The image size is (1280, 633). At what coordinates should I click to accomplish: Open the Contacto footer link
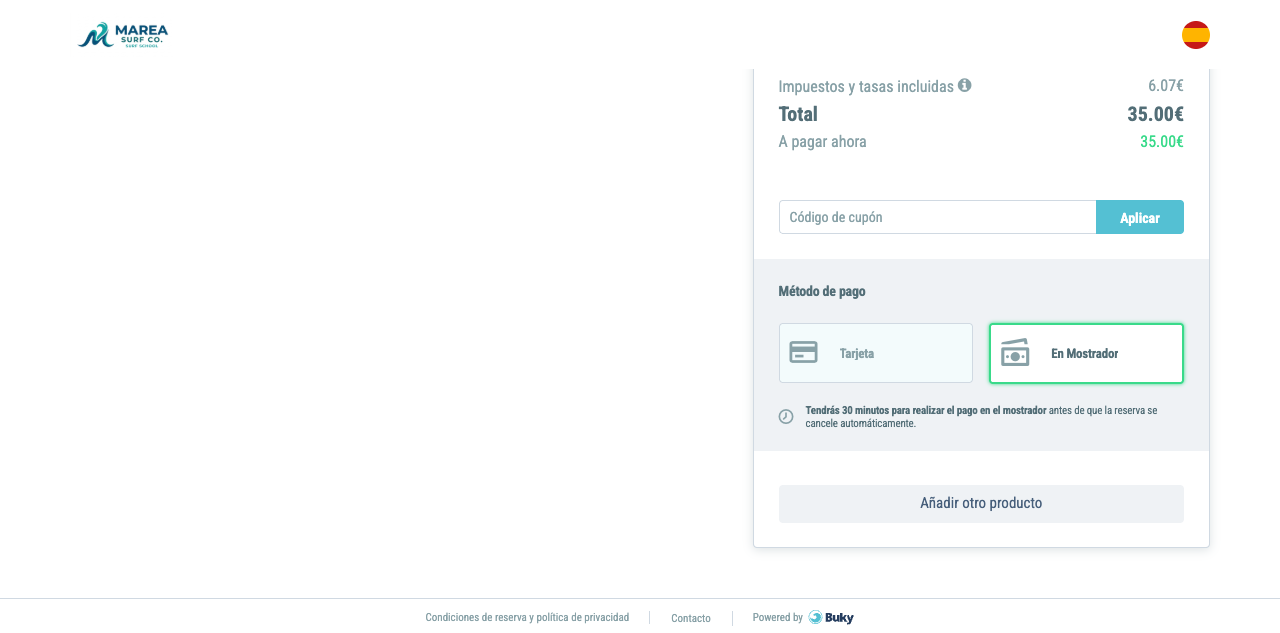click(691, 618)
